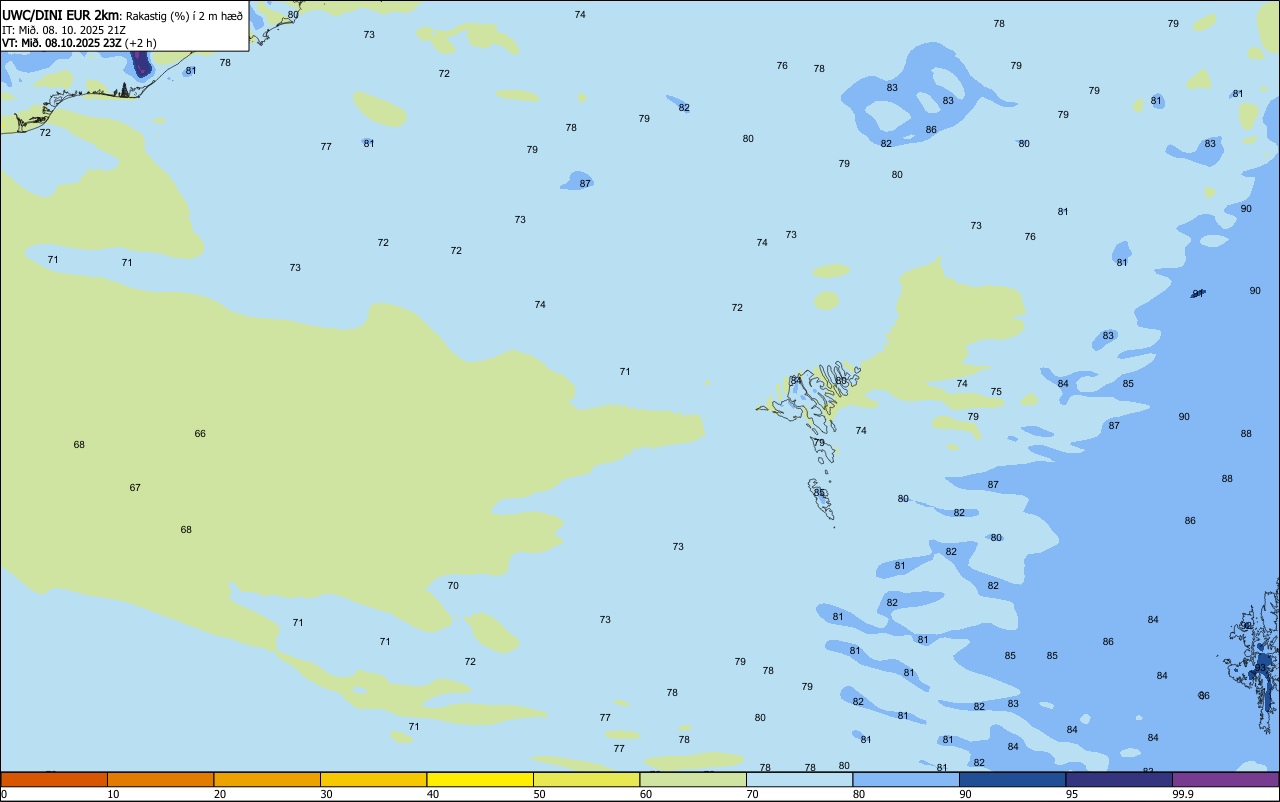Click the 'IT: Mið. 08. 10. 2025 21Z' line

(64, 30)
